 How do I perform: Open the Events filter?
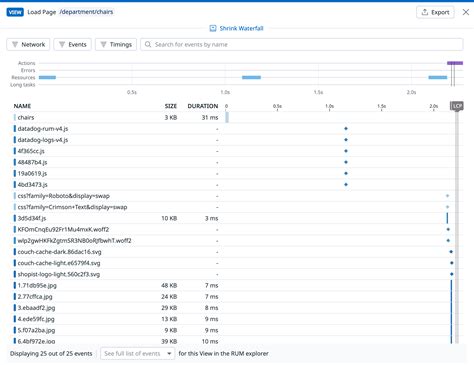tap(72, 44)
